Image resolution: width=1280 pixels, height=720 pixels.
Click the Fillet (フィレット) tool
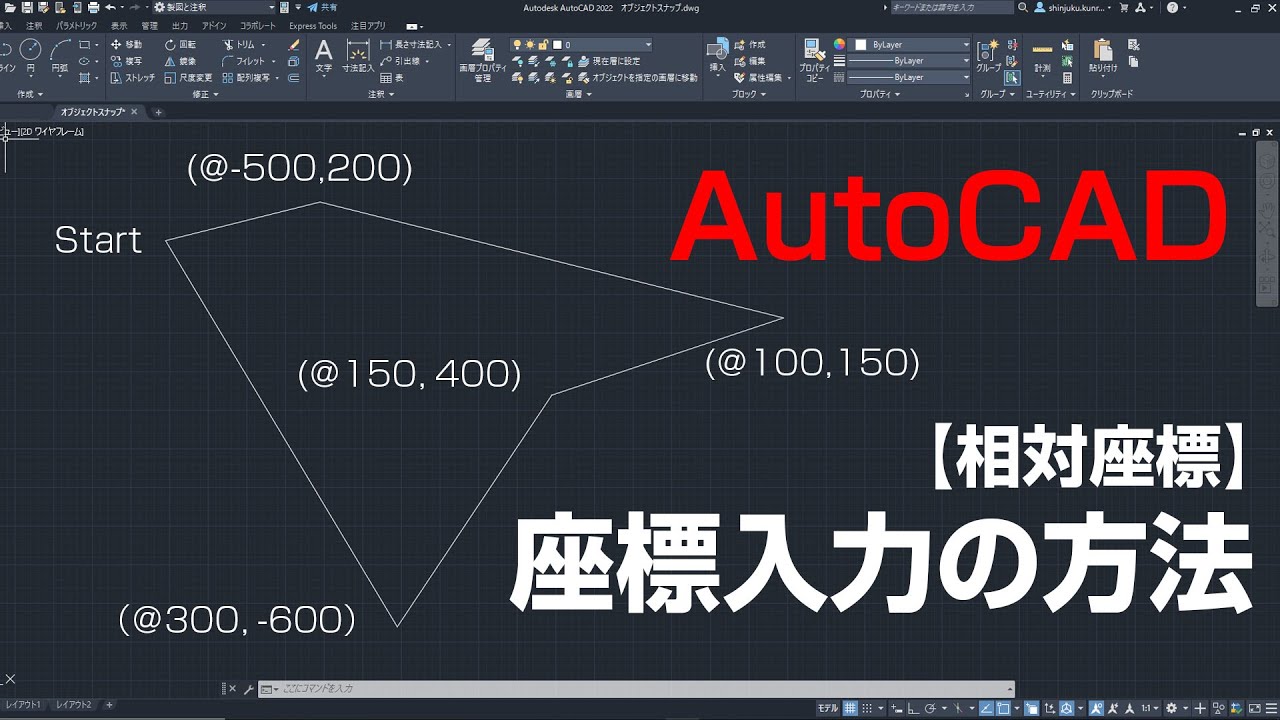[243, 61]
